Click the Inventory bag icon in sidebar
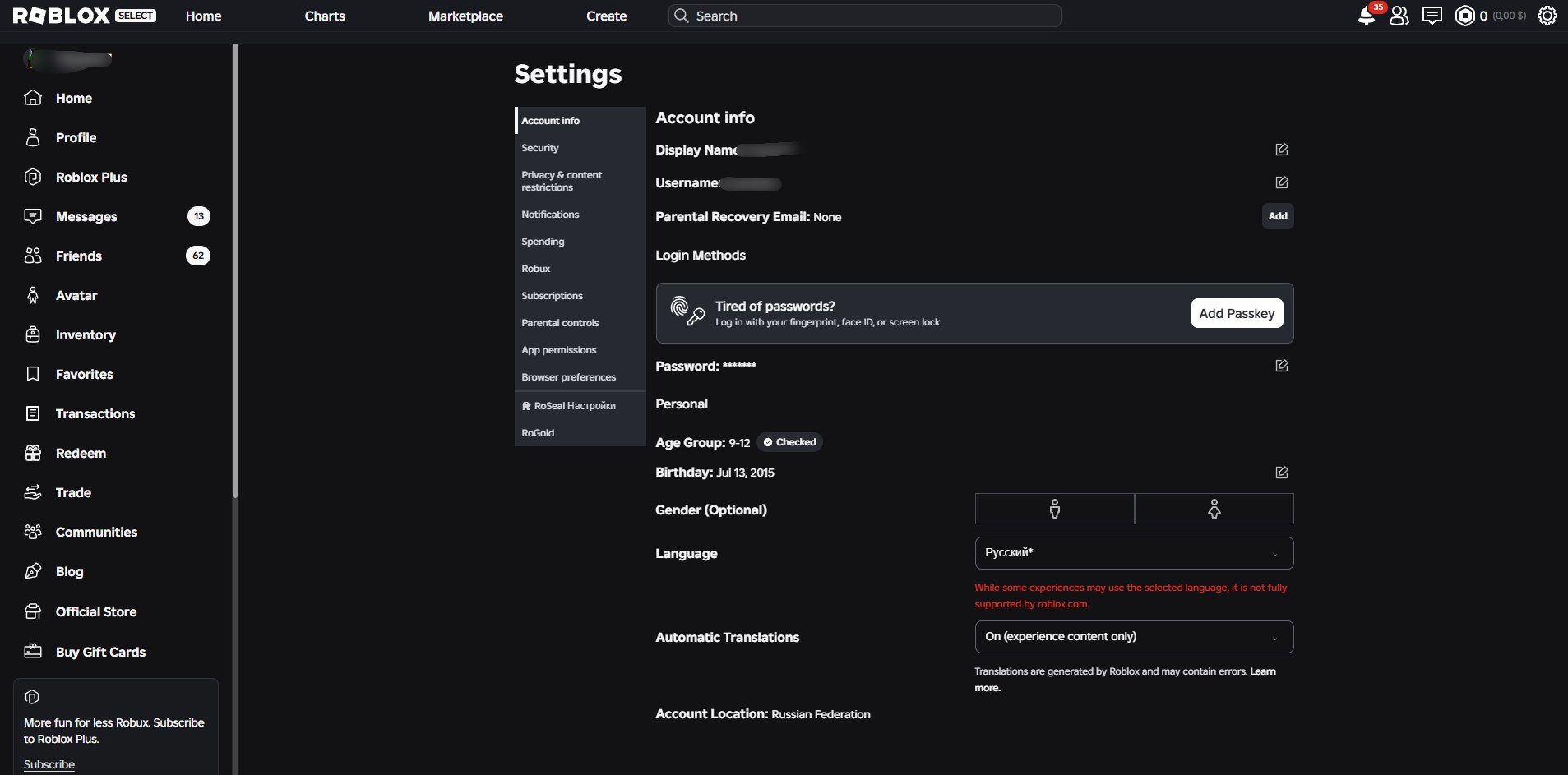Screen dimensions: 1568x775 33,334
